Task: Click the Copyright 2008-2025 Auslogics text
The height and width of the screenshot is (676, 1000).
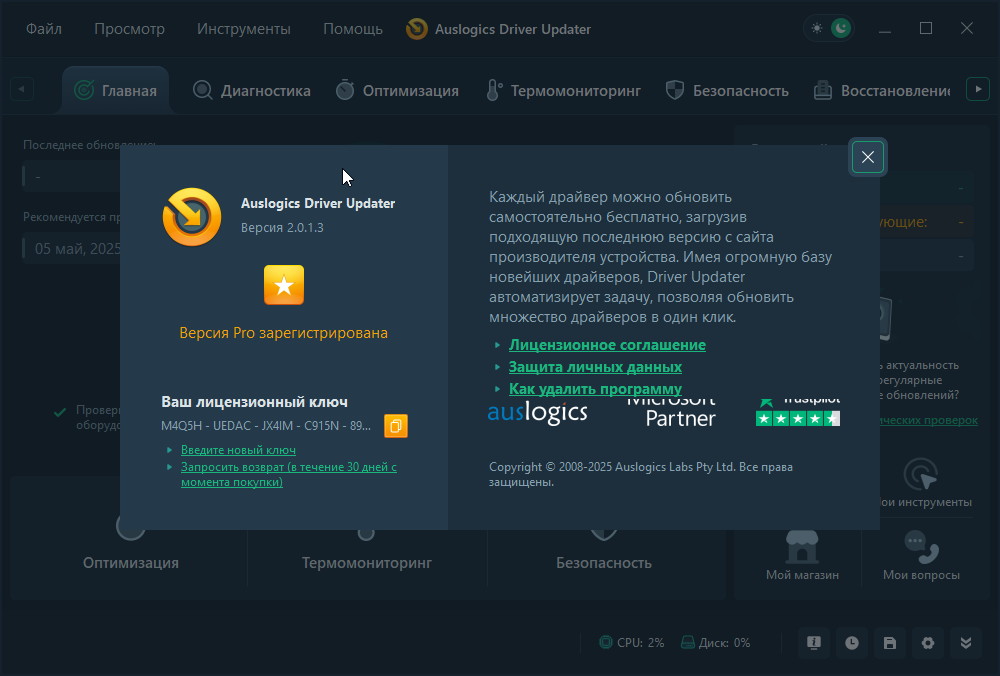Action: [x=640, y=474]
